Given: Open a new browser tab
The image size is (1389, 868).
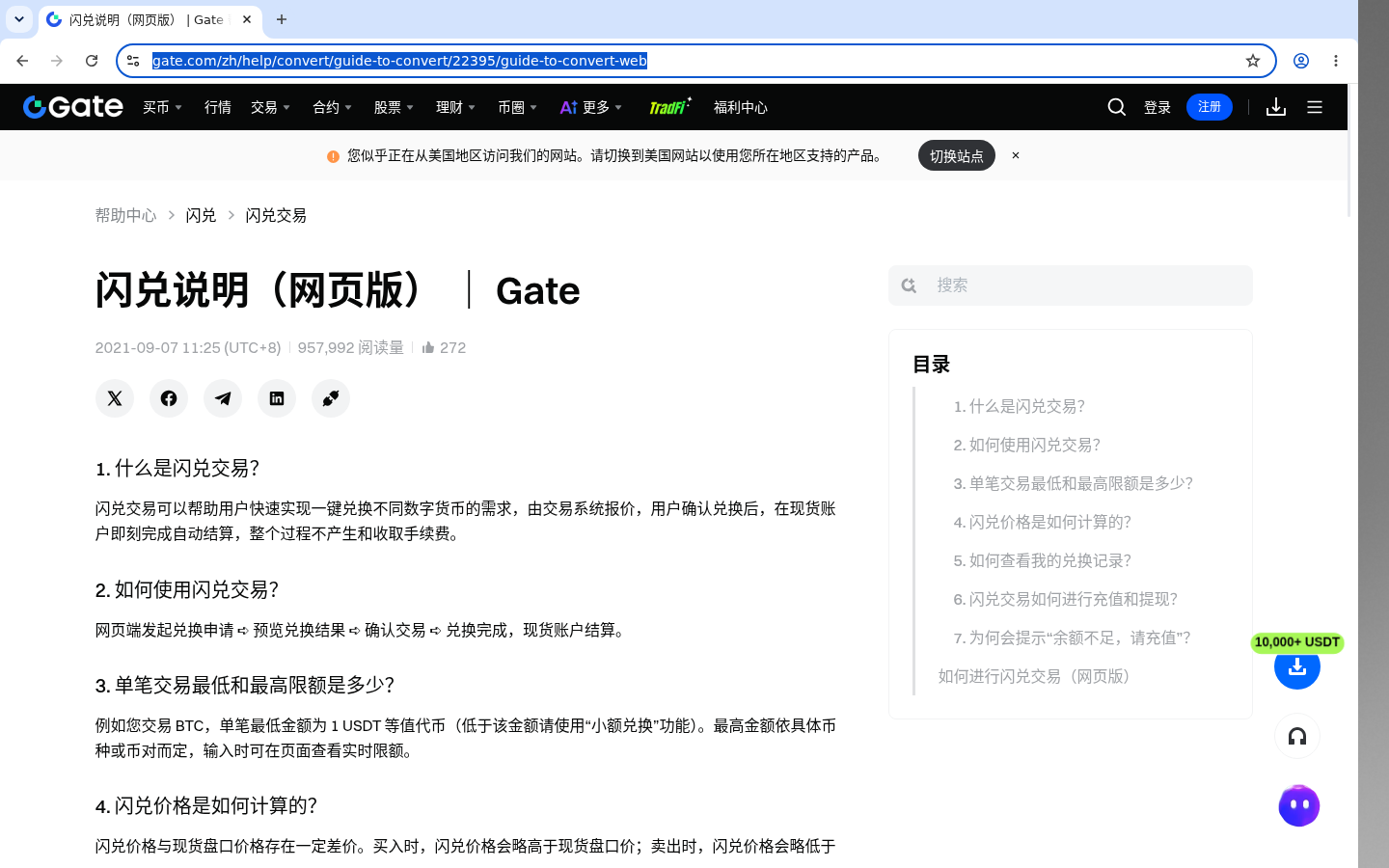Looking at the screenshot, I should coord(282,19).
